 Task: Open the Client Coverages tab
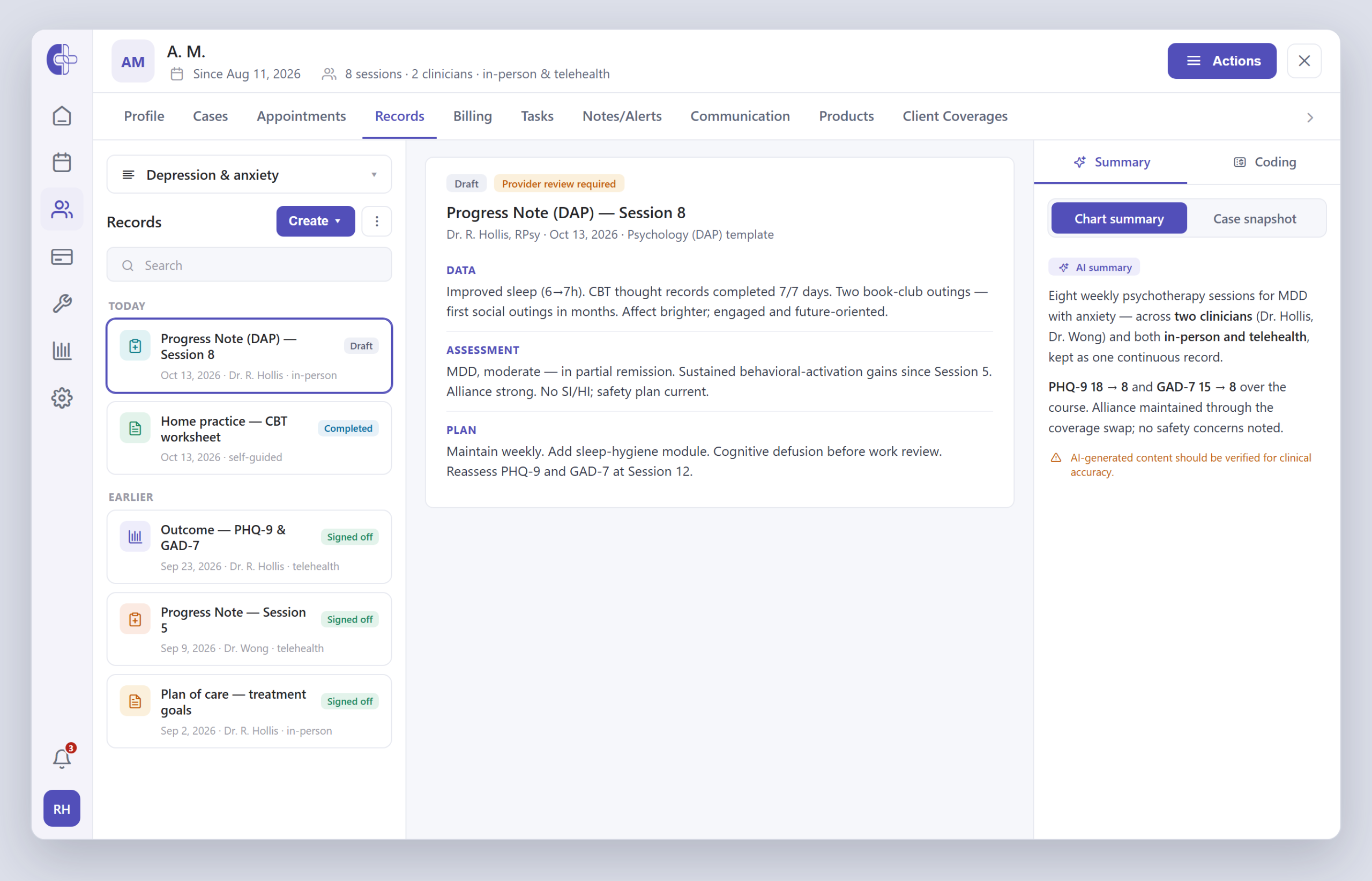click(x=955, y=116)
